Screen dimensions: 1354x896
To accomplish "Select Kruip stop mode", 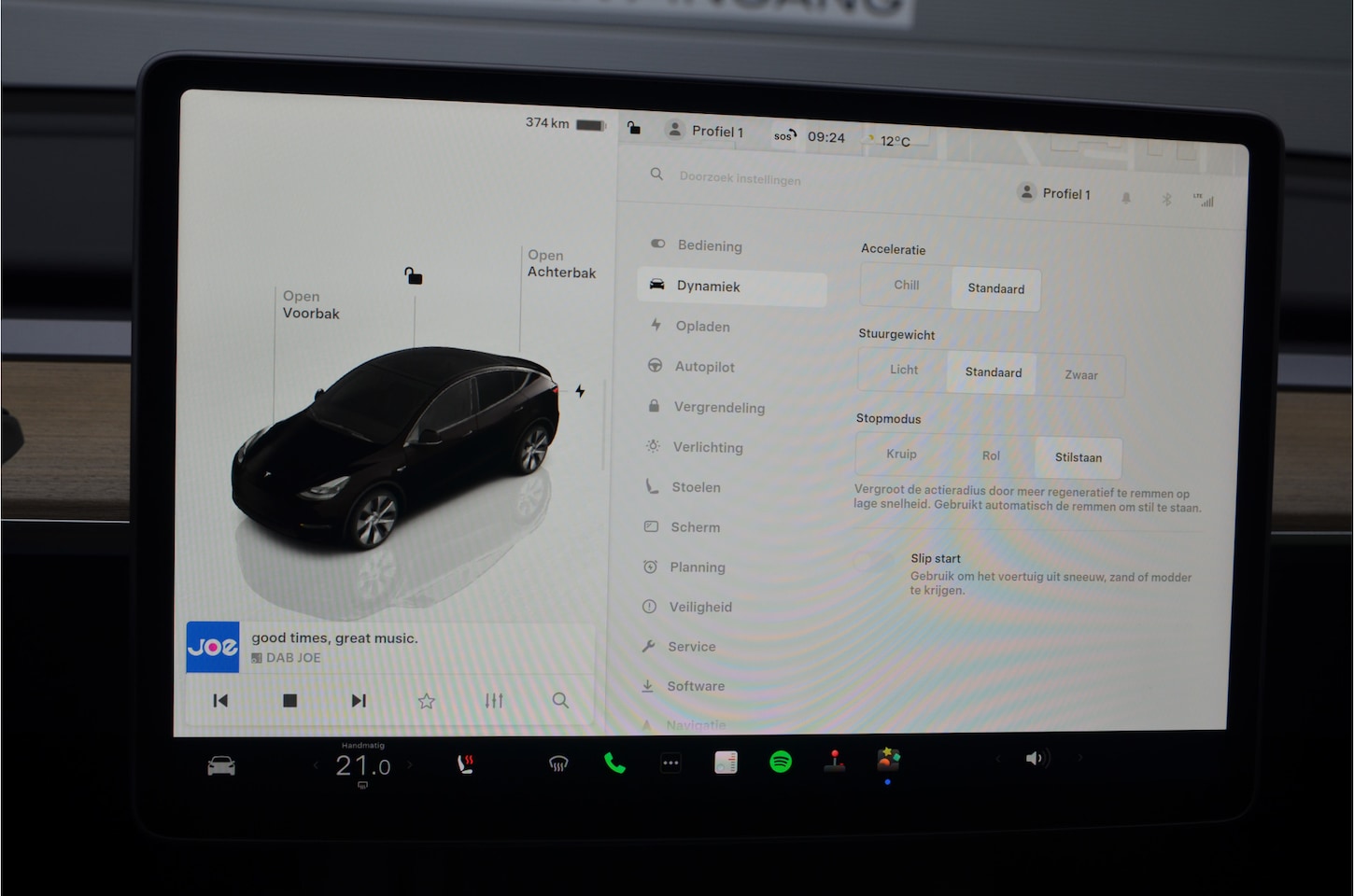I will 901,455.
